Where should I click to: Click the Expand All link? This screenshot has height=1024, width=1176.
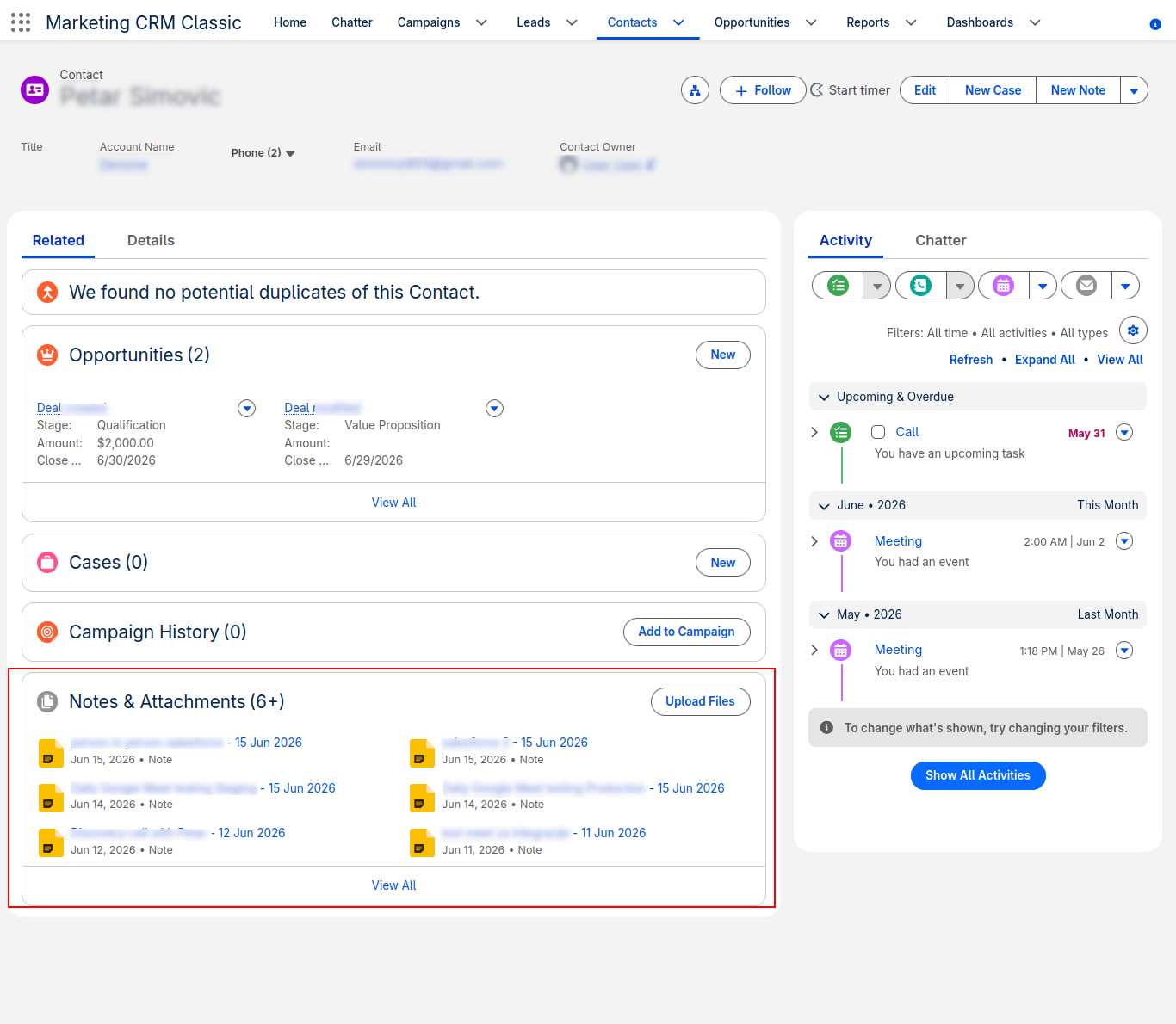[x=1044, y=360]
